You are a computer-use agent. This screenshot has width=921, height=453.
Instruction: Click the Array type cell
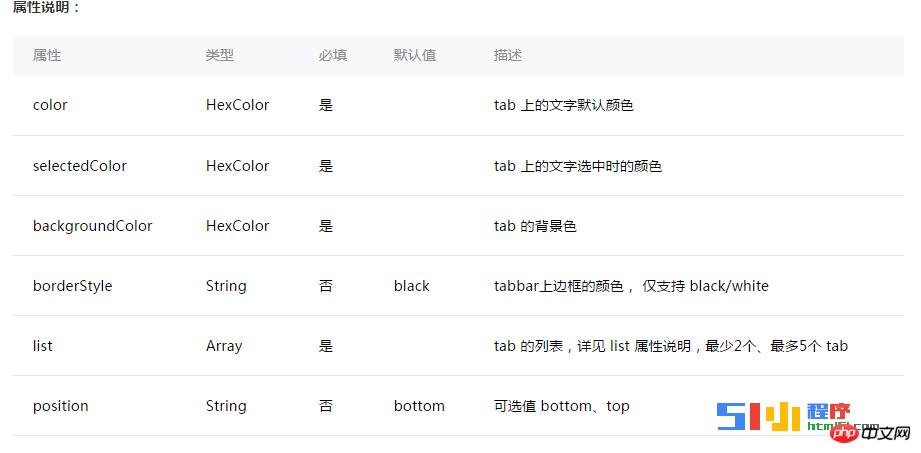224,346
